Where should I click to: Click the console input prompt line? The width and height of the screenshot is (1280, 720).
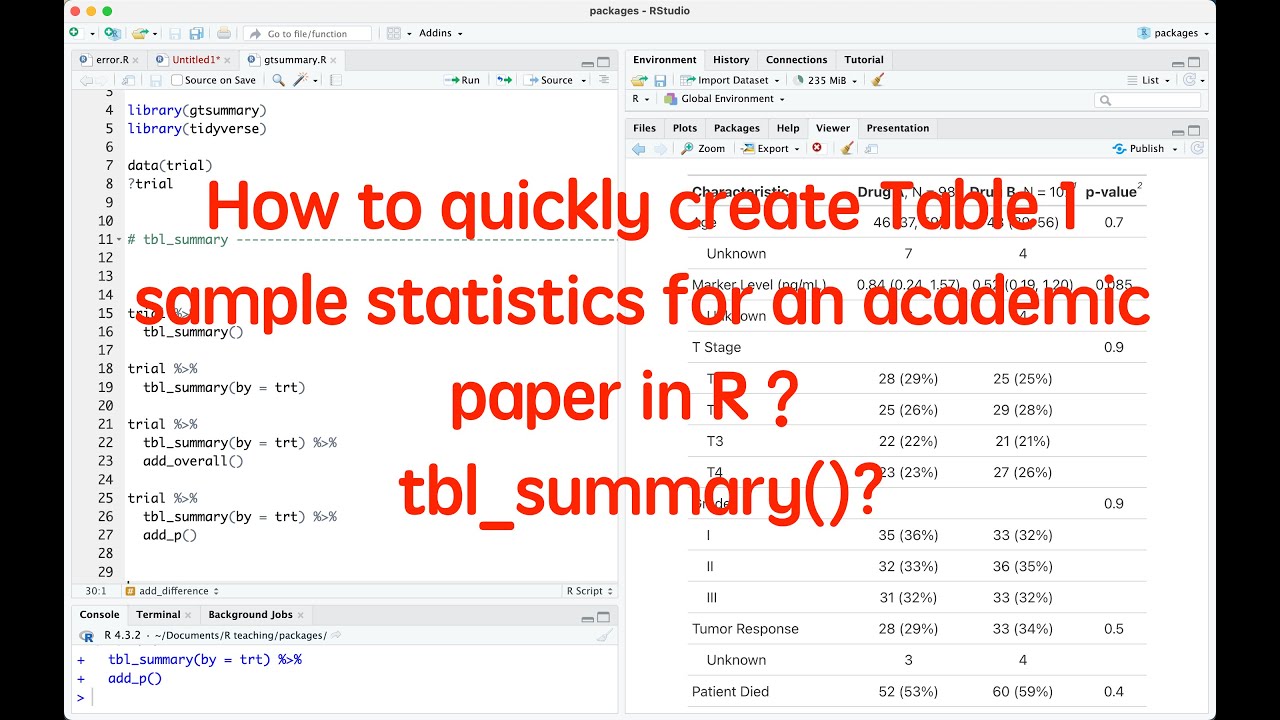(x=345, y=698)
